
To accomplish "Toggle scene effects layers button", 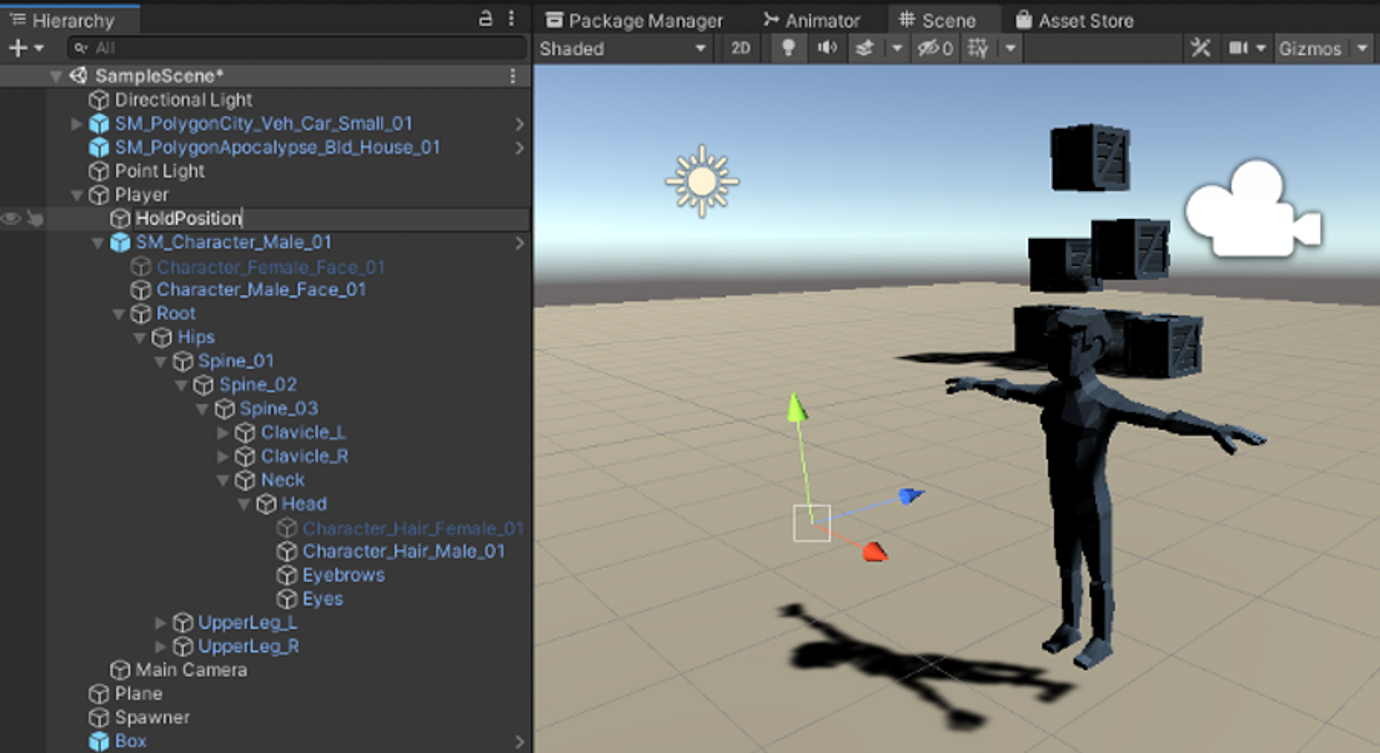I will pos(865,48).
